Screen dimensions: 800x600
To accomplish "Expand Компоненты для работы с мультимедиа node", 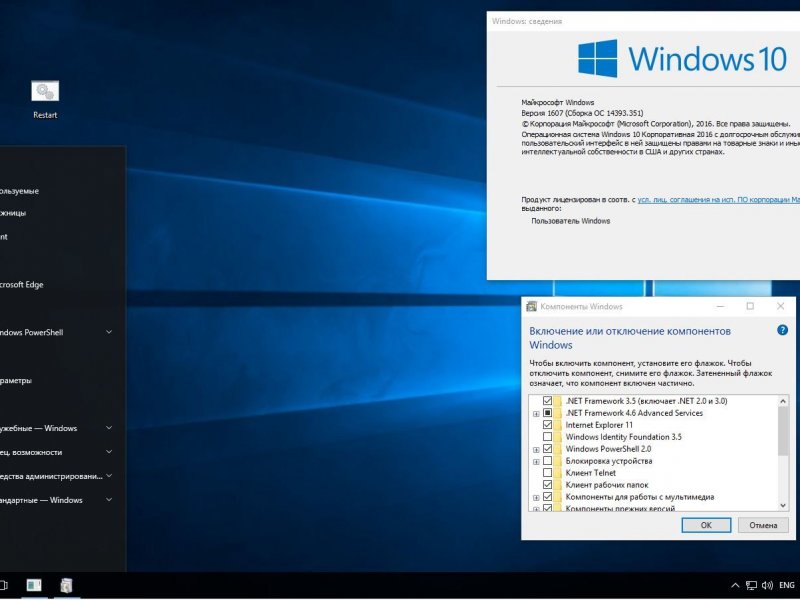I will [x=536, y=498].
